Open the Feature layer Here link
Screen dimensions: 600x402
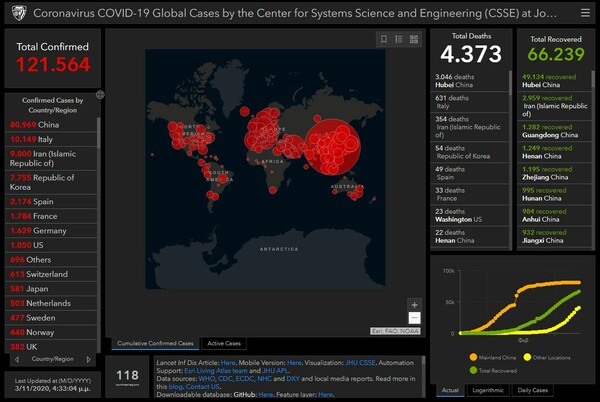pos(326,394)
